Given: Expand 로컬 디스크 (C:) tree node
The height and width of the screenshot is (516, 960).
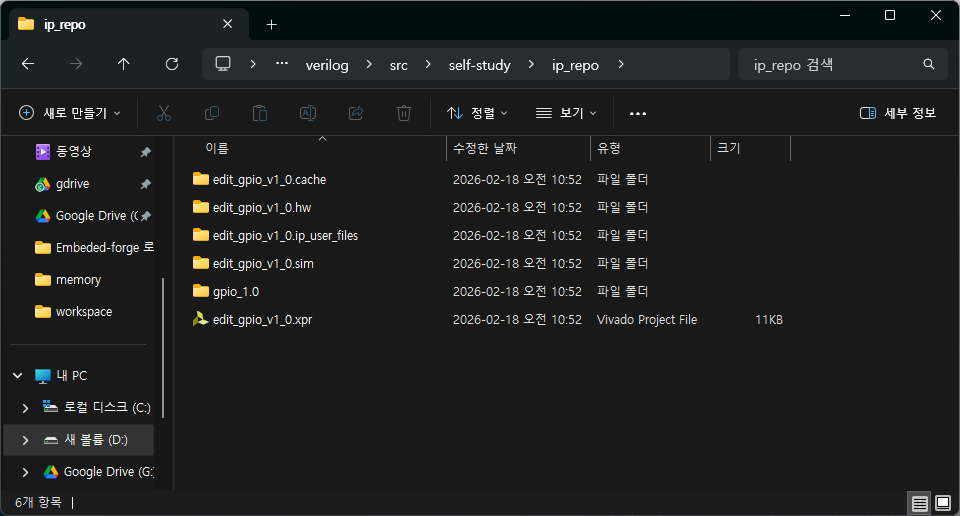Looking at the screenshot, I should coord(25,408).
